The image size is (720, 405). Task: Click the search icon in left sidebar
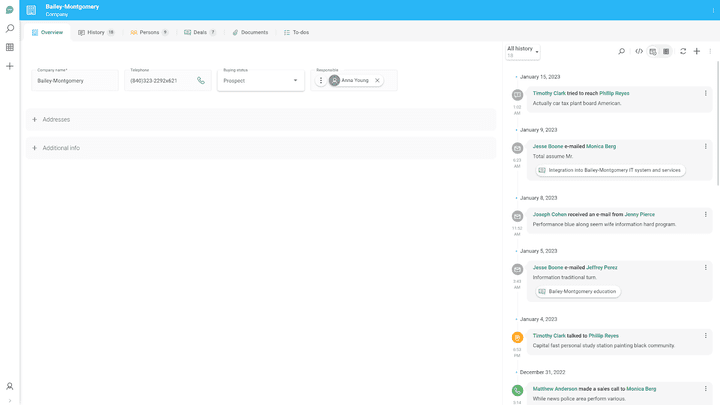click(10, 28)
